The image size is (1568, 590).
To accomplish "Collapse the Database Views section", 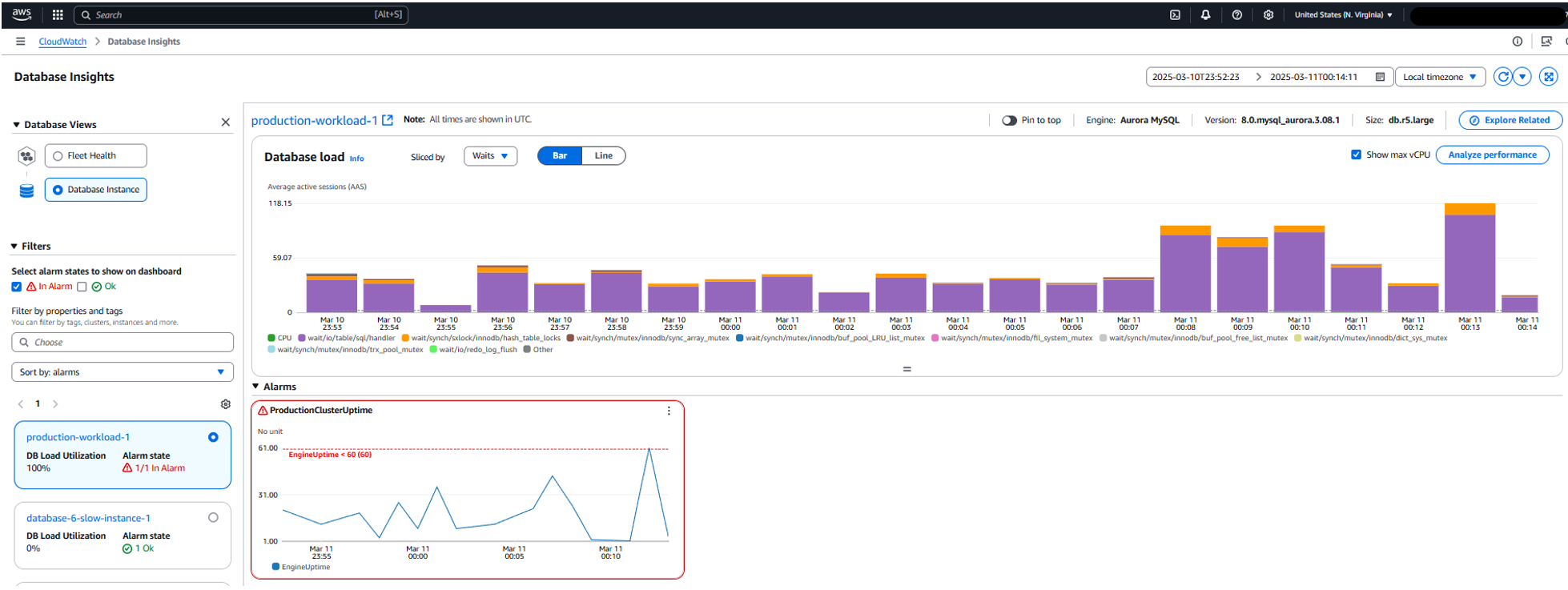I will coord(16,125).
